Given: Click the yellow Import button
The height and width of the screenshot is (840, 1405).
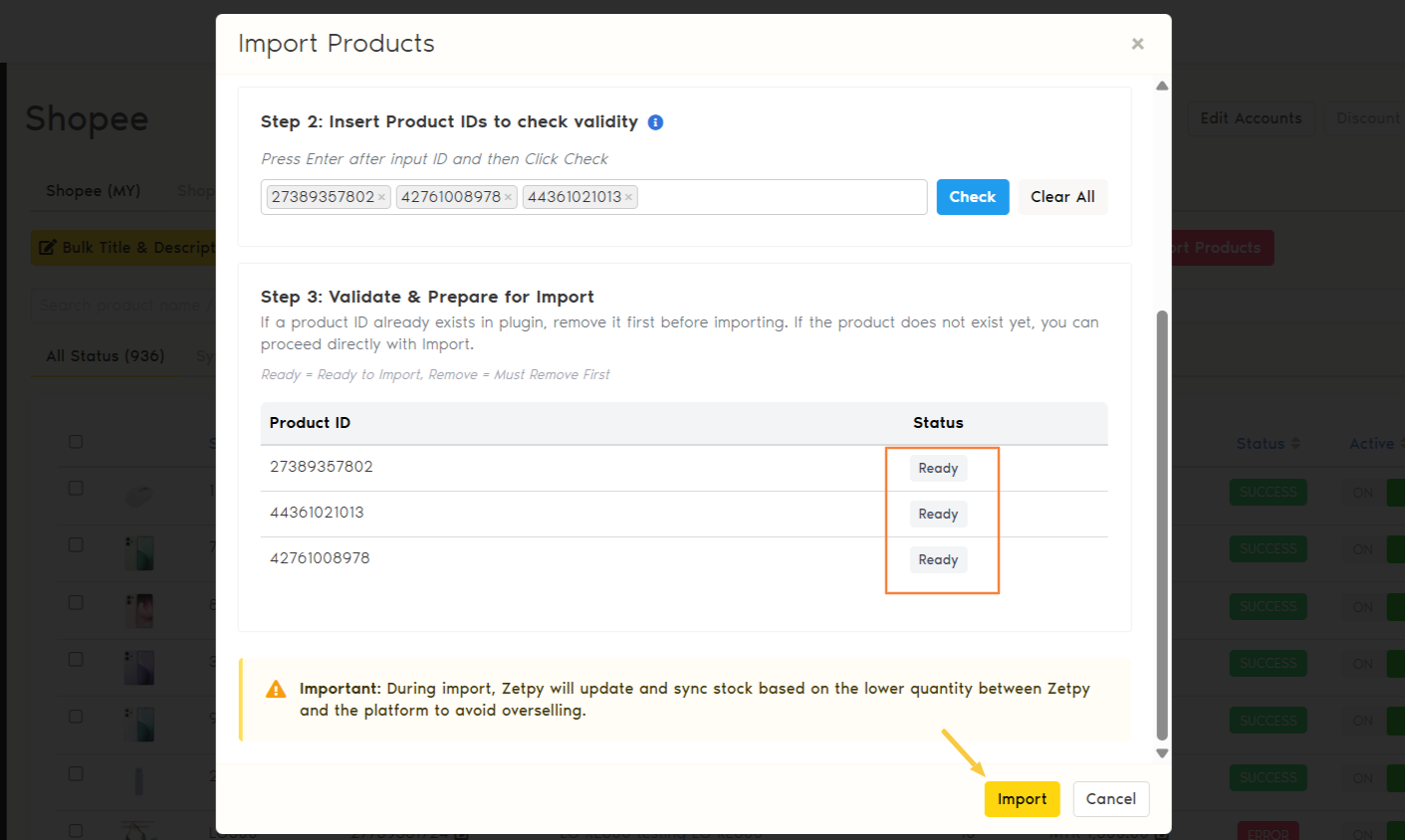Looking at the screenshot, I should pos(1022,799).
